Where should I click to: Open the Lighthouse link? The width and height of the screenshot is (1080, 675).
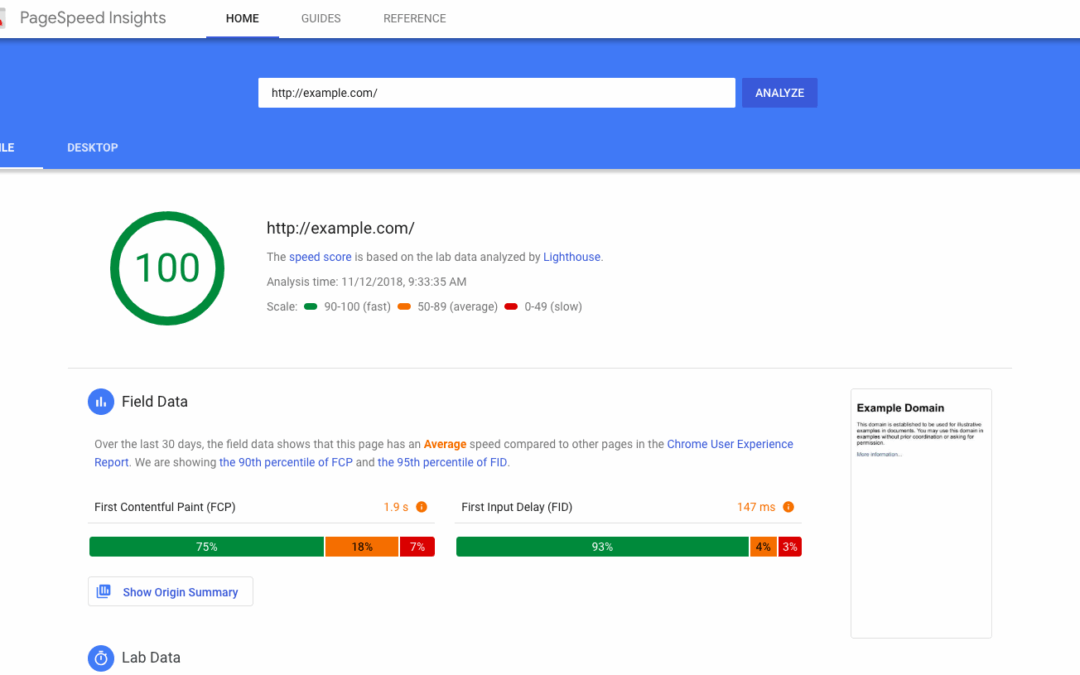coord(572,257)
